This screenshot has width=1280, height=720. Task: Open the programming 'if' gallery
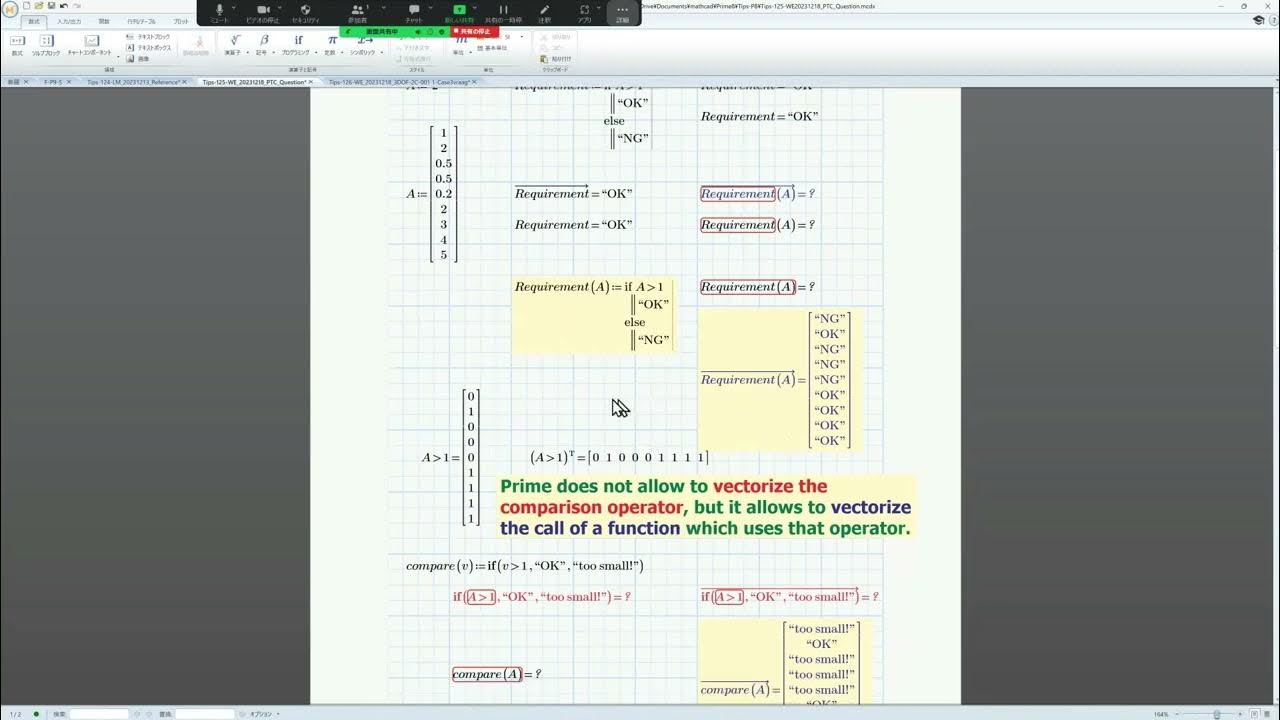297,44
